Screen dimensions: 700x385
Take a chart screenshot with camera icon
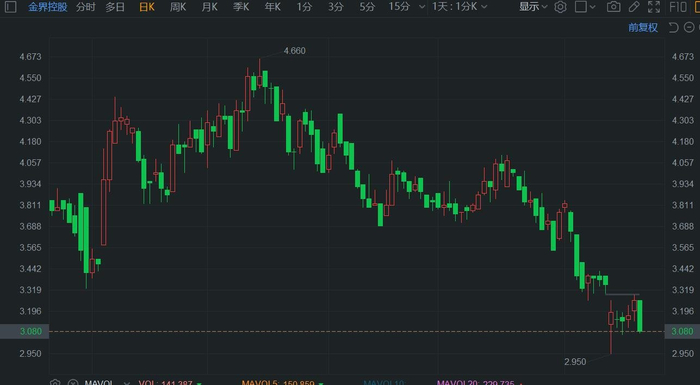[x=613, y=7]
